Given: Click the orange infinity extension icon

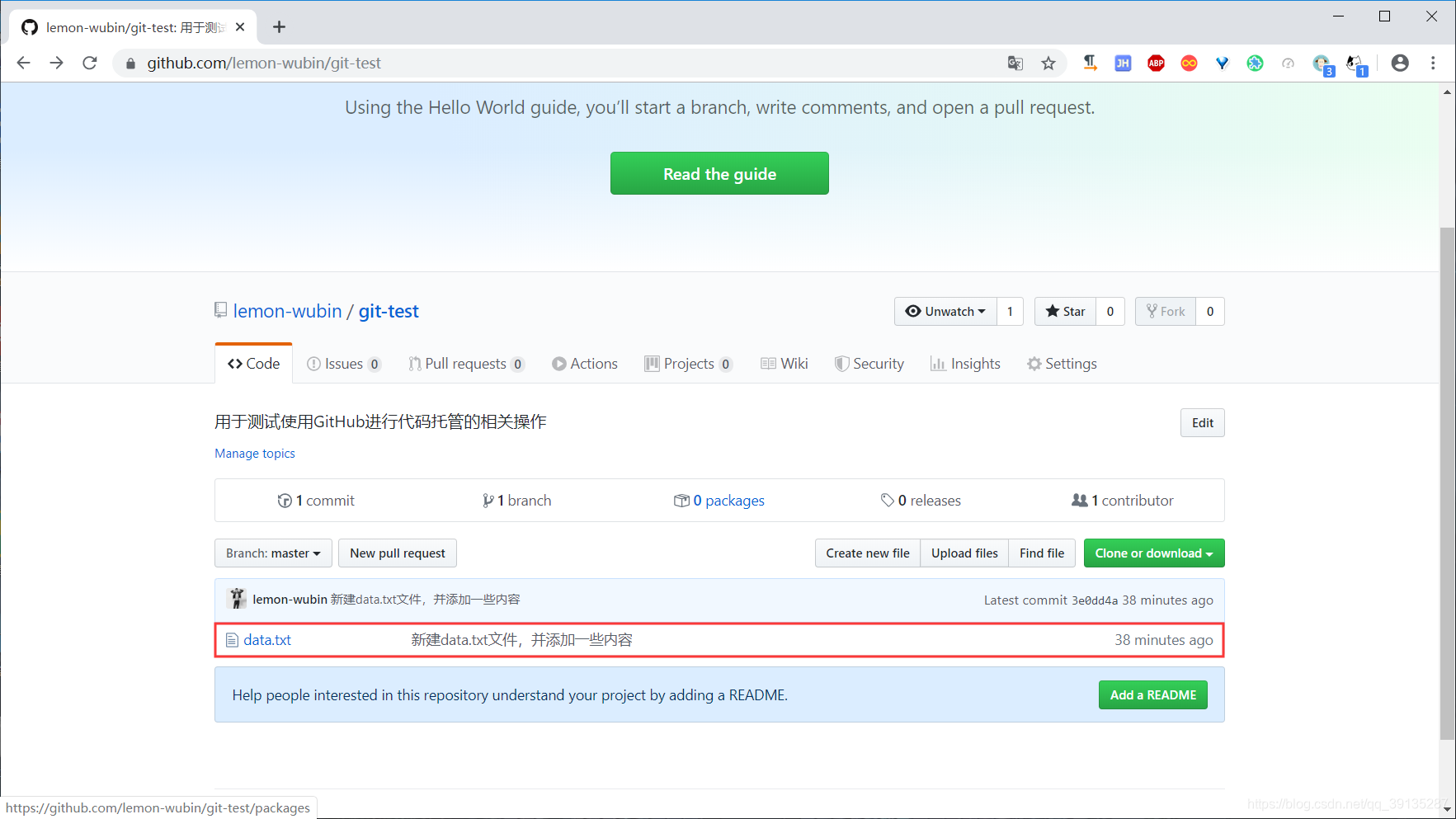Looking at the screenshot, I should (x=1189, y=64).
